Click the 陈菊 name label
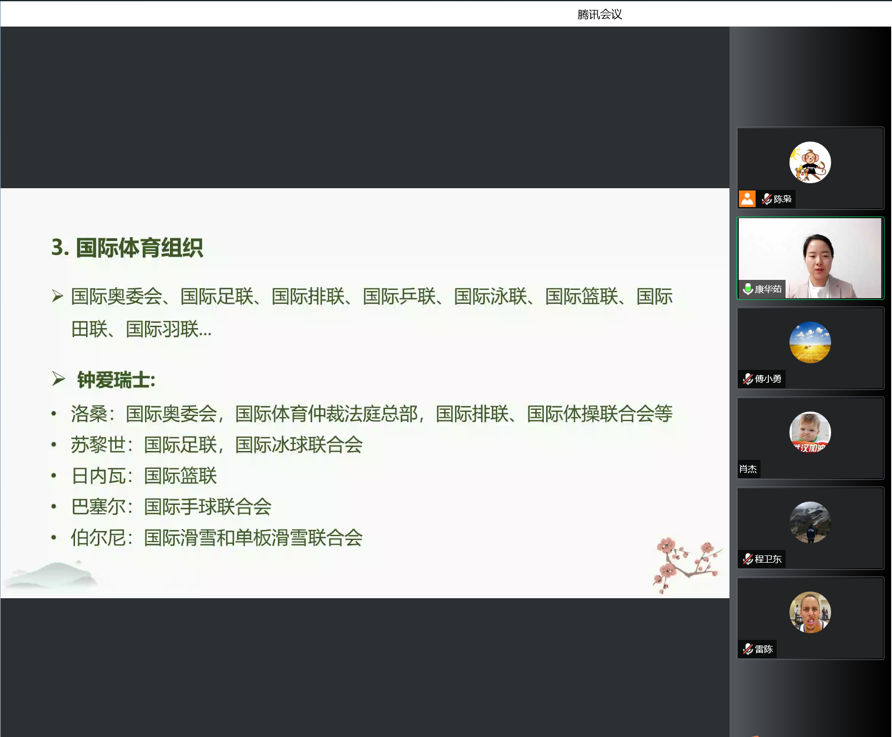 (783, 199)
